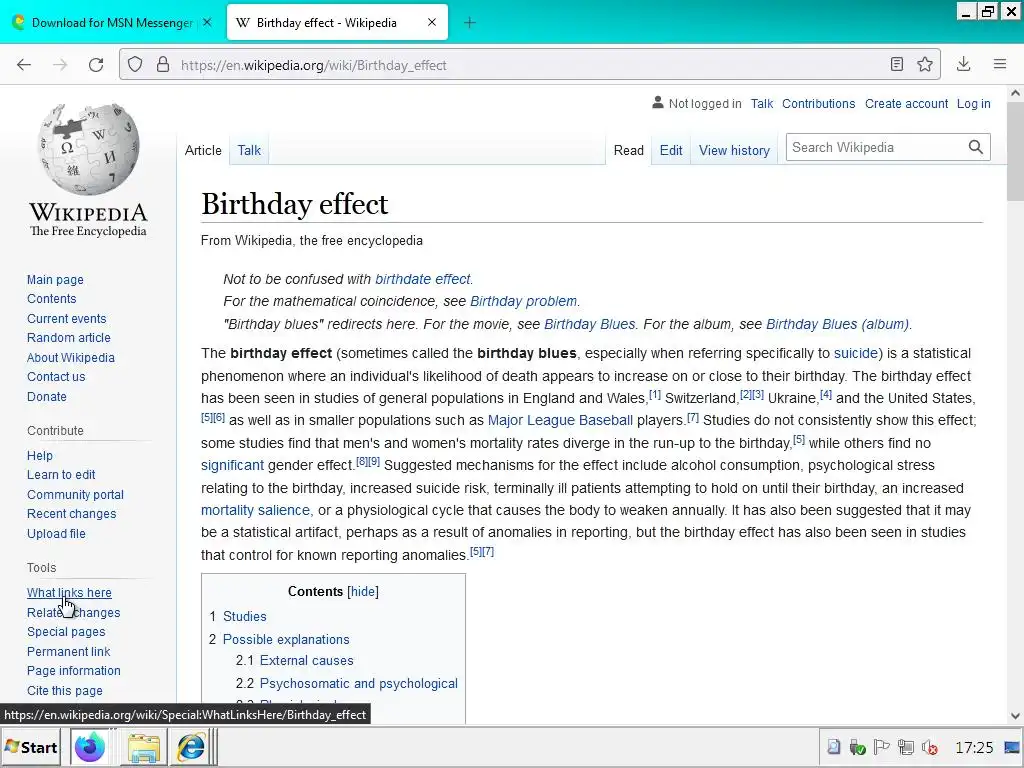Click system clock showing 17:25
The width and height of the screenshot is (1024, 768).
point(974,747)
